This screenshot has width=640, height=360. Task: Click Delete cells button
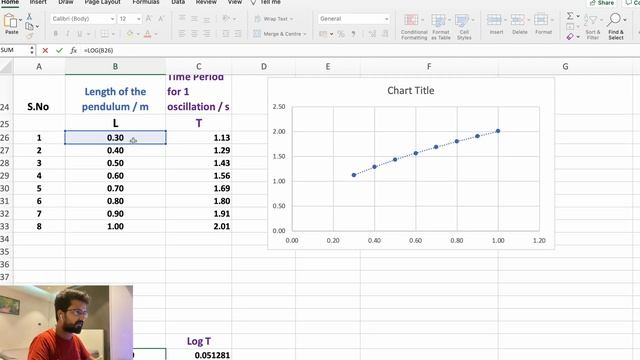pyautogui.click(x=520, y=24)
